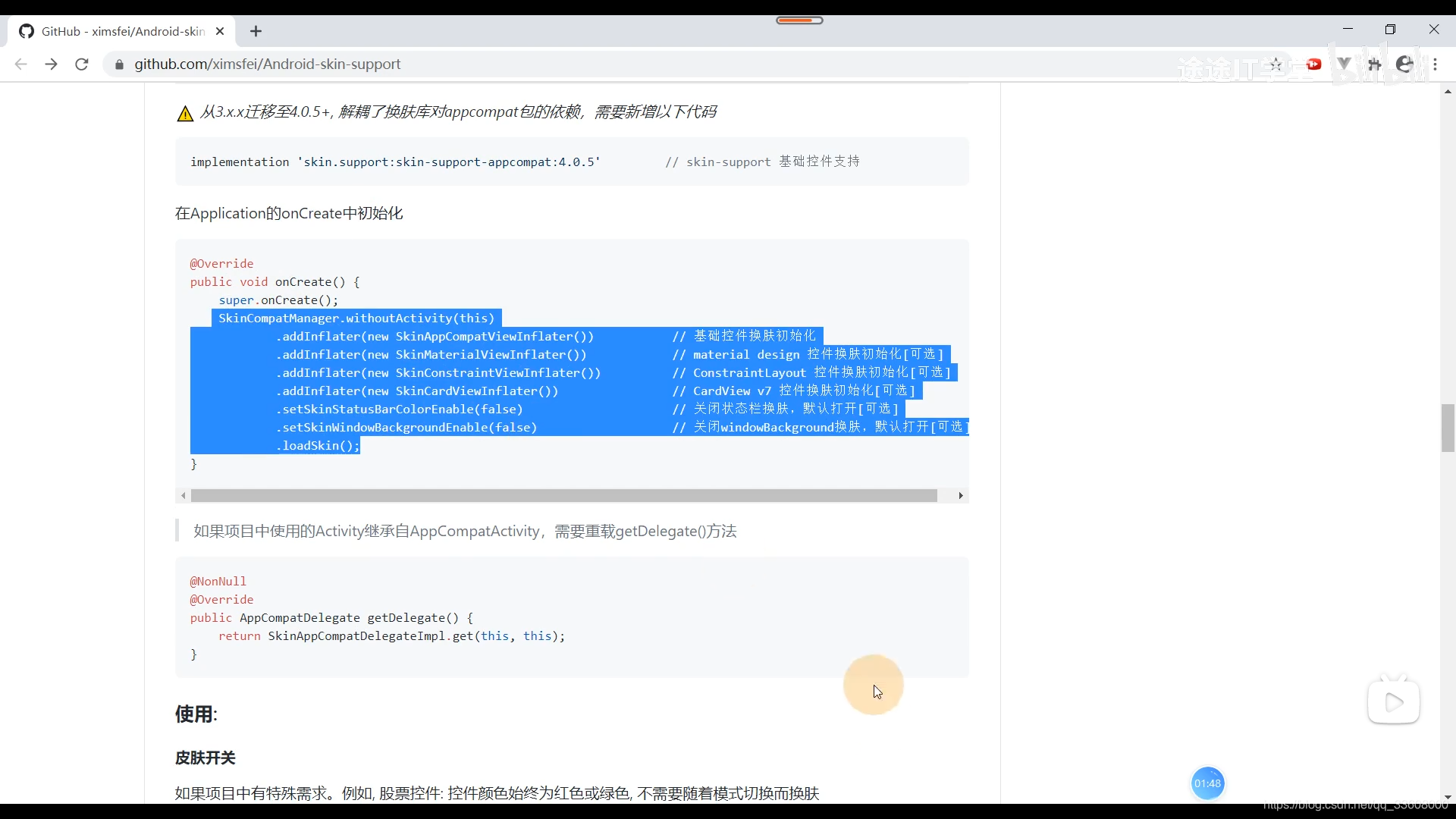Click the '@NonNull' annotation
Screen dimensions: 1456x819
pos(218,581)
